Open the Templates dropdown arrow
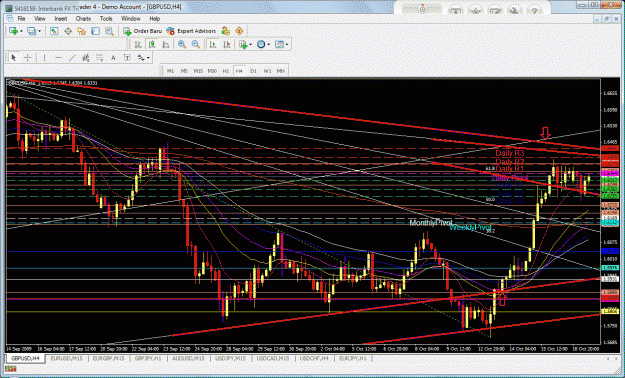Image resolution: width=625 pixels, height=378 pixels. [x=287, y=45]
